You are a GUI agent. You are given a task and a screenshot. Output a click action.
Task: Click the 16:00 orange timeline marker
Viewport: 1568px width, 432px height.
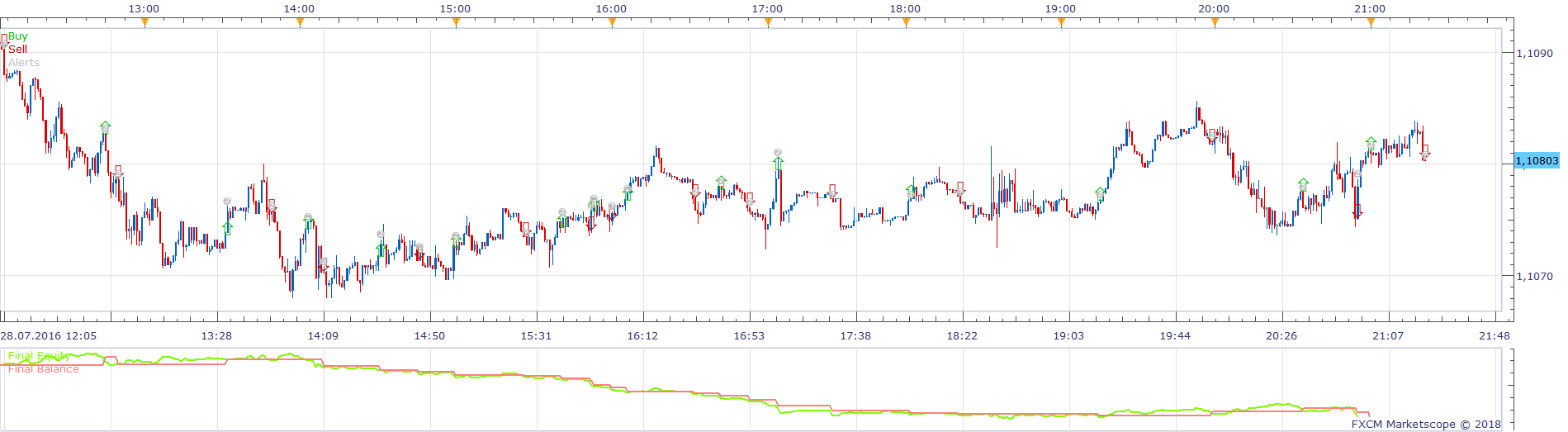(612, 22)
